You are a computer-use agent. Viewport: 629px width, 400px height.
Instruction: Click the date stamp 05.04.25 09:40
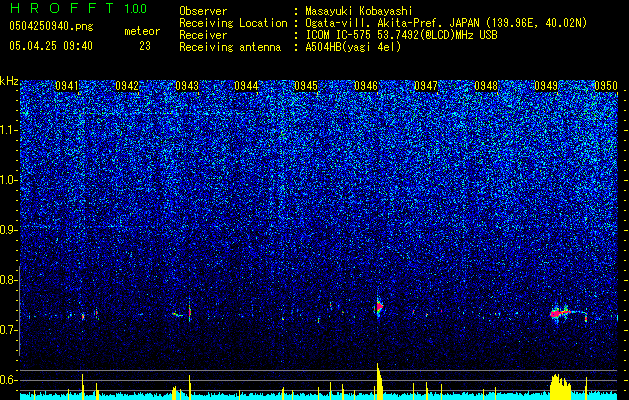coord(51,46)
